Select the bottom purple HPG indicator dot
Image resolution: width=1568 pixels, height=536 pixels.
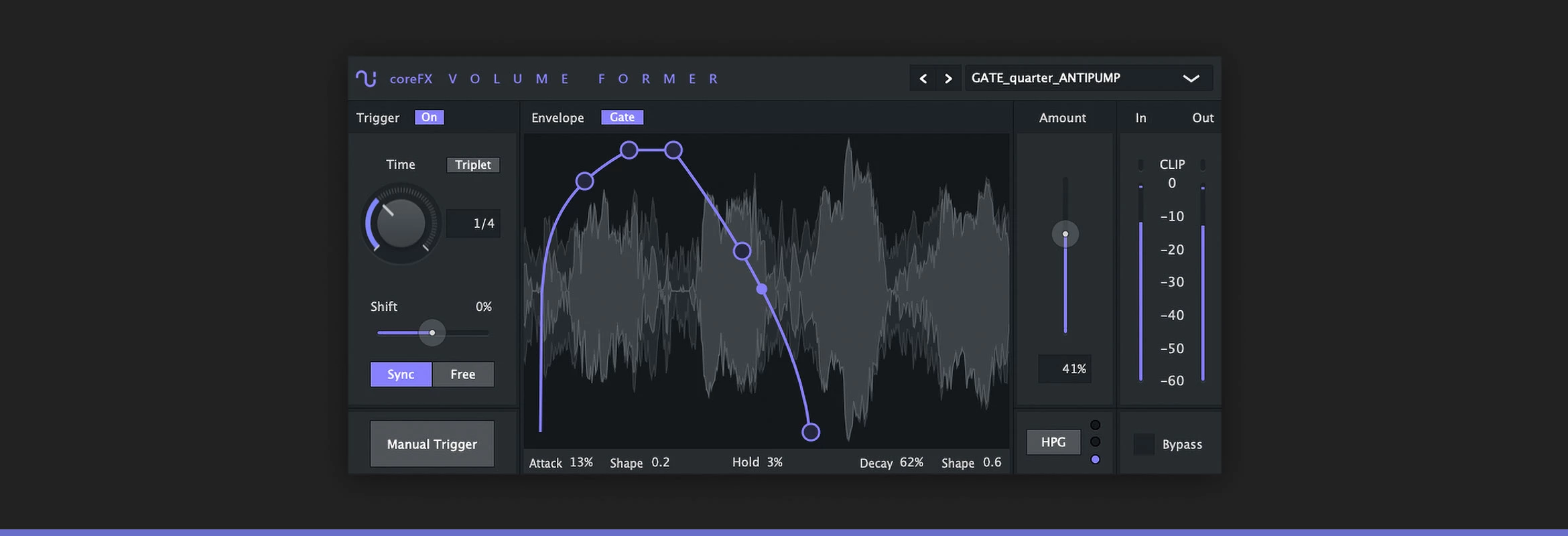pyautogui.click(x=1095, y=460)
